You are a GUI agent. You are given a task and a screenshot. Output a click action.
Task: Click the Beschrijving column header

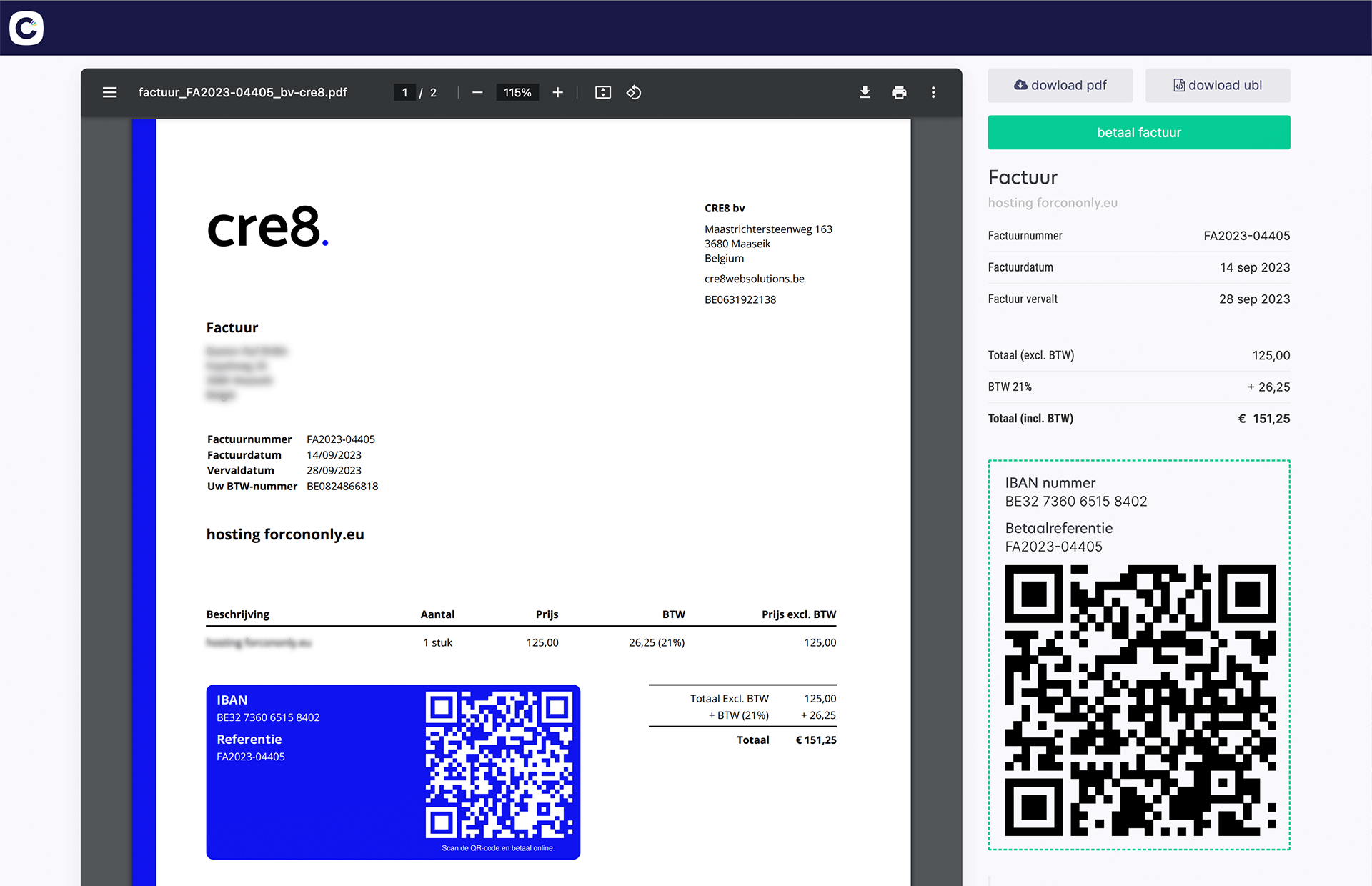click(x=238, y=614)
